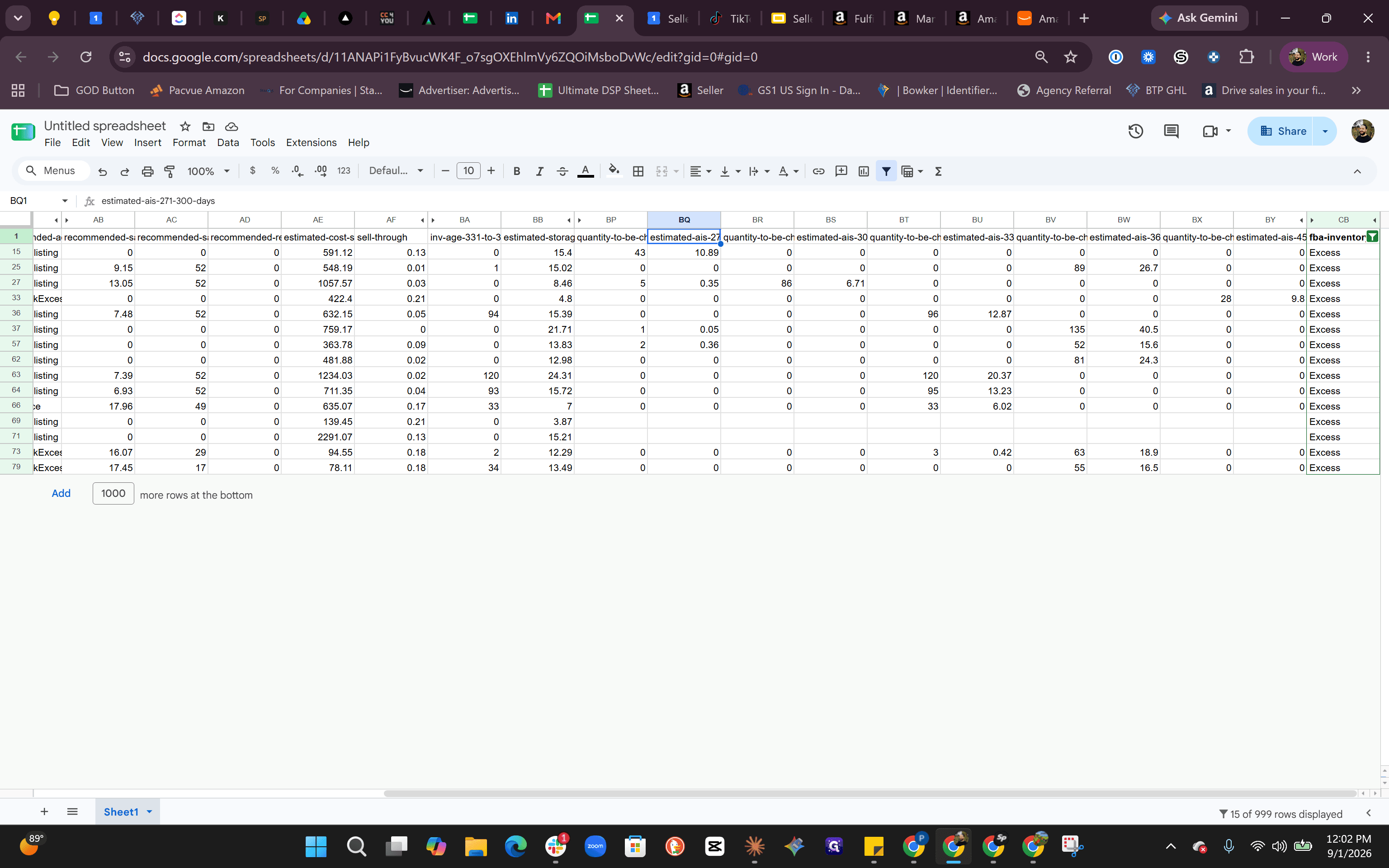Increase the font size with plus
This screenshot has width=1389, height=868.
491,170
